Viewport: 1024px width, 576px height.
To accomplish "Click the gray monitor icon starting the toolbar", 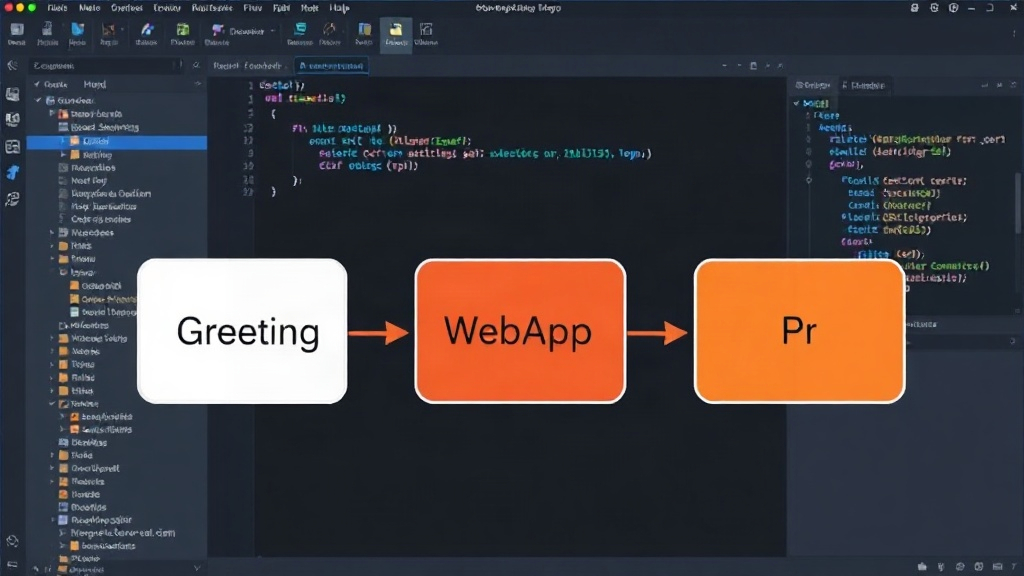I will tap(17, 29).
